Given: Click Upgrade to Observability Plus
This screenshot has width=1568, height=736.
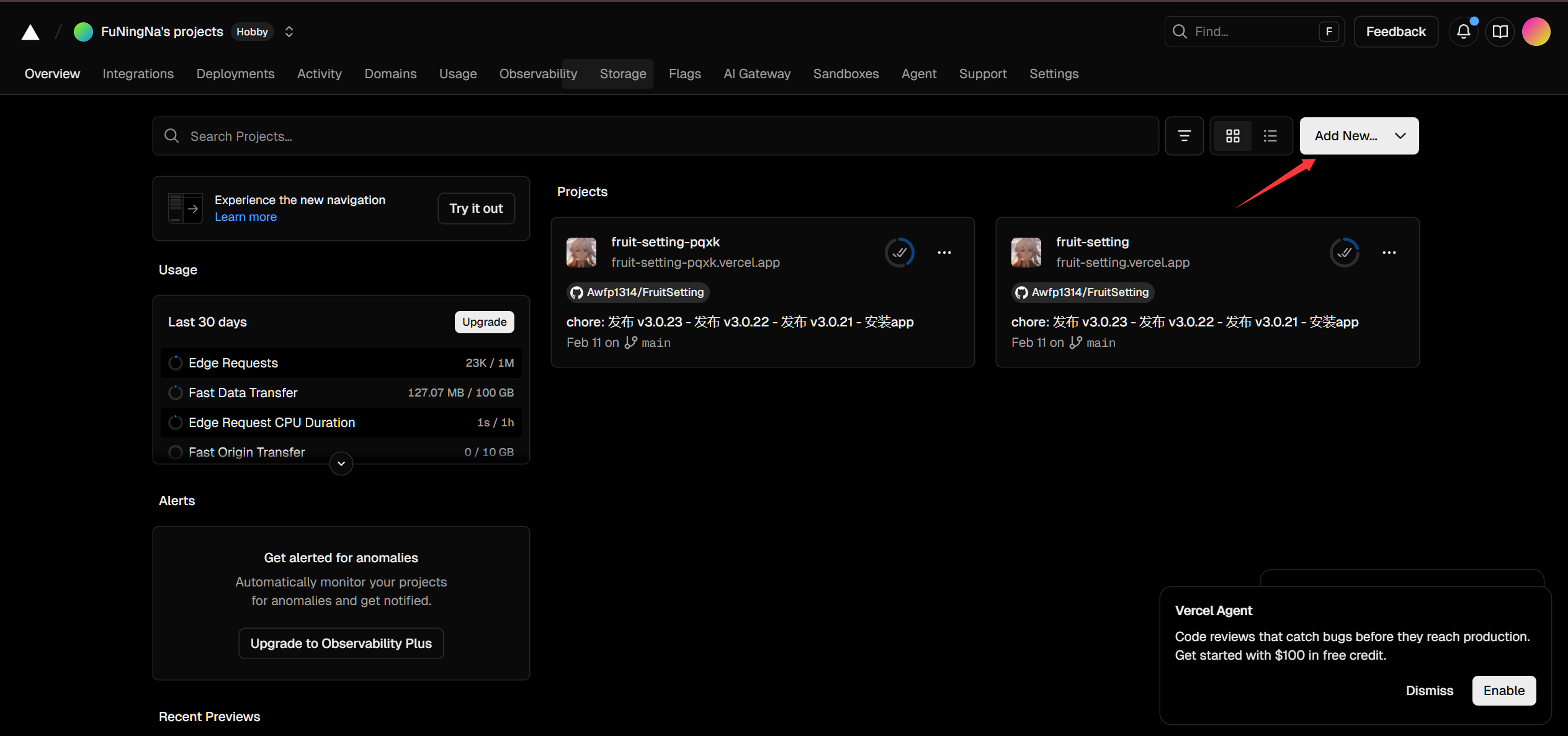Looking at the screenshot, I should (x=341, y=644).
